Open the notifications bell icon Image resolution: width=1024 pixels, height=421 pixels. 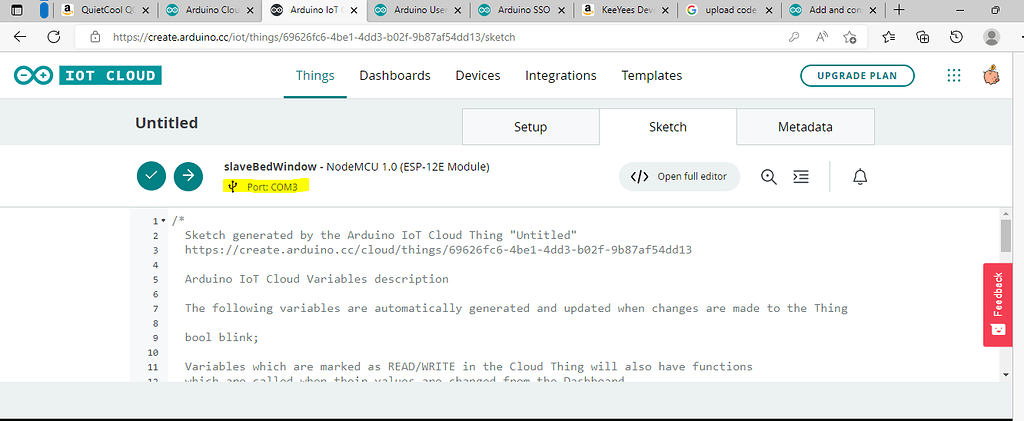861,176
